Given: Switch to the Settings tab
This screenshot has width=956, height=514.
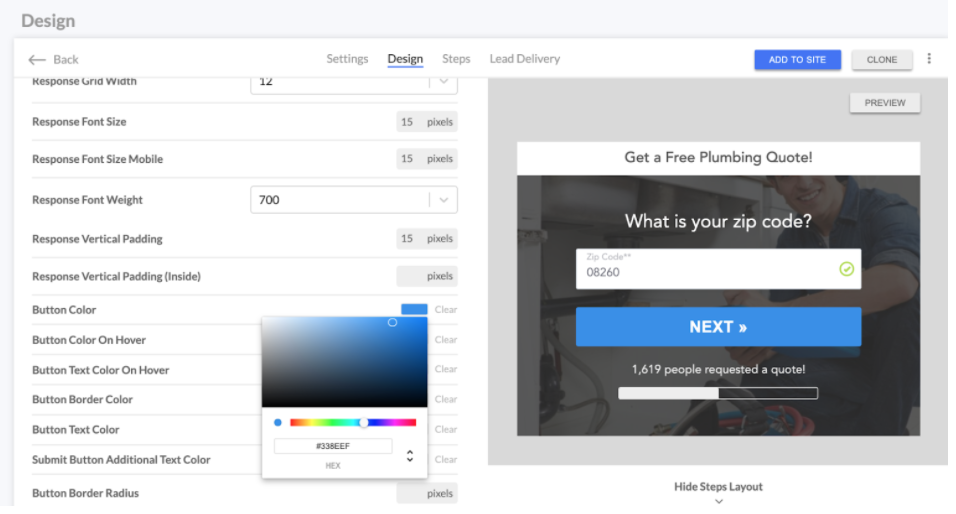Looking at the screenshot, I should pos(347,59).
